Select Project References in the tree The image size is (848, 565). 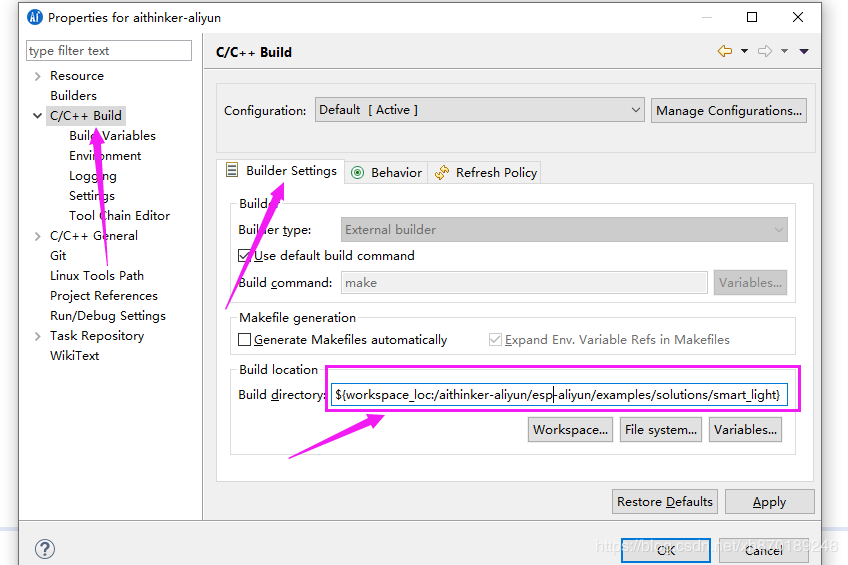(104, 296)
